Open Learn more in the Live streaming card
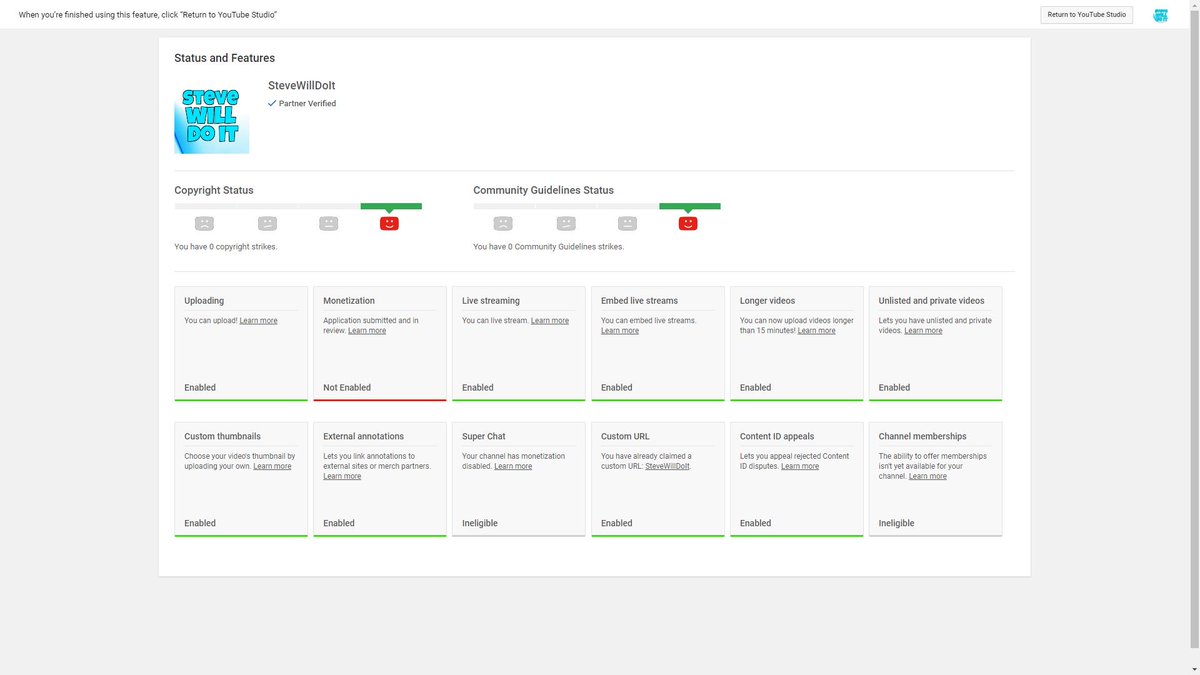Viewport: 1200px width, 675px height. [x=550, y=321]
